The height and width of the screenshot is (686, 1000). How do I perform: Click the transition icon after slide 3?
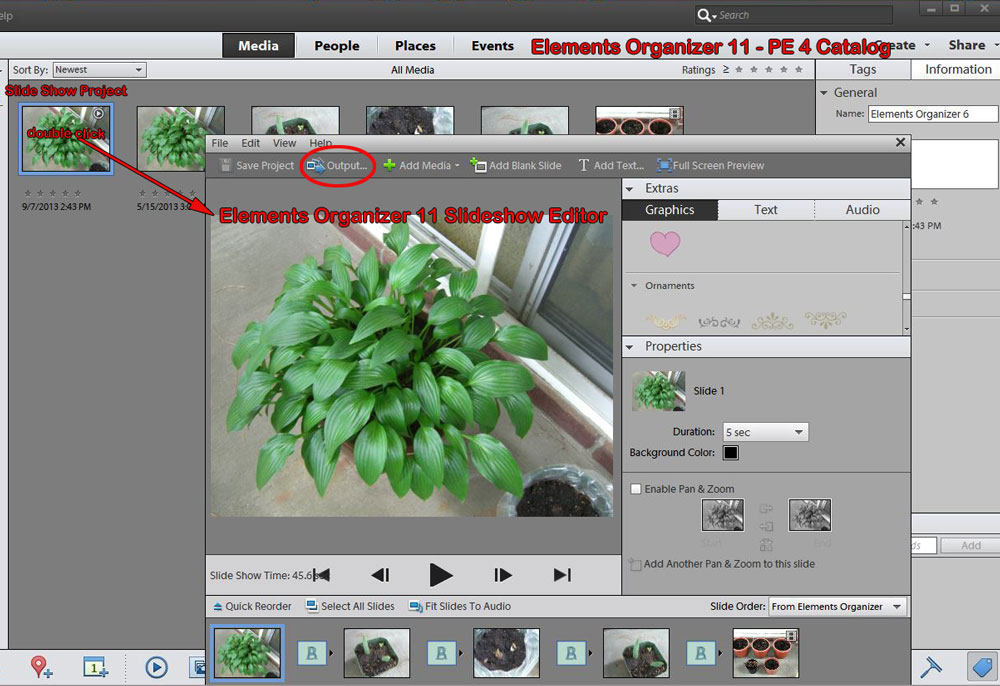pos(571,653)
